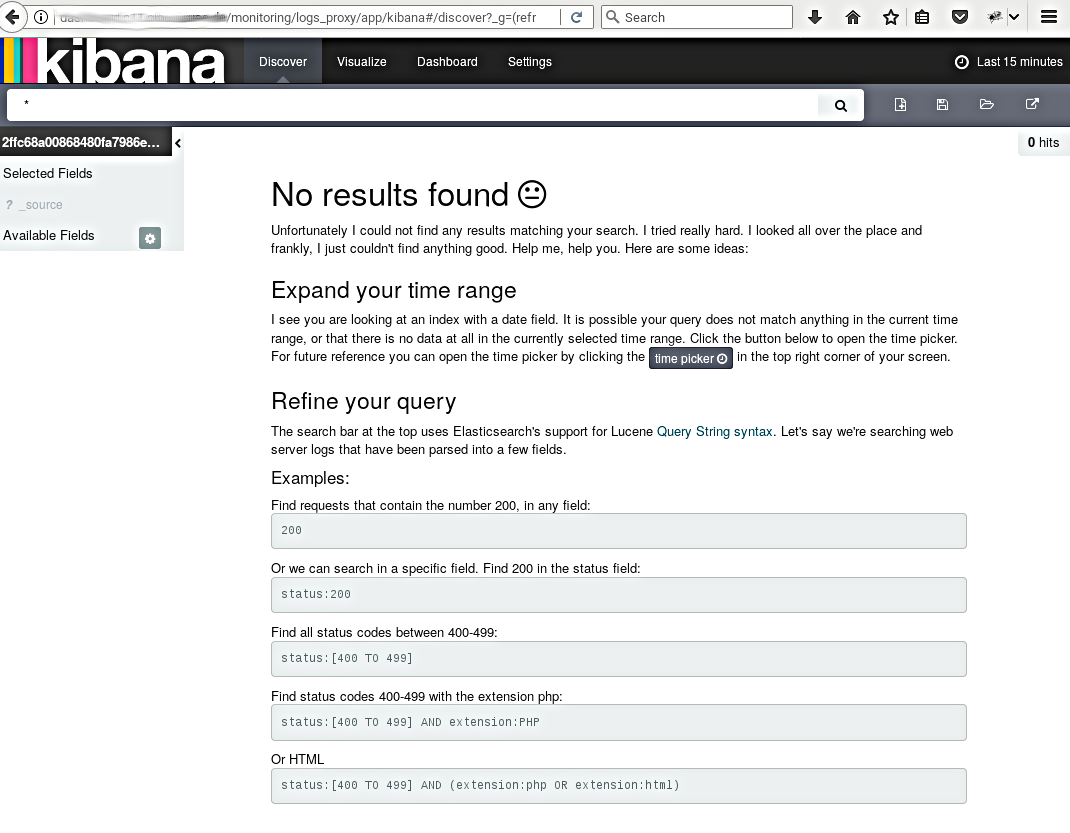The image size is (1070, 833).
Task: Click the Share search external-link icon
Action: 1032,105
